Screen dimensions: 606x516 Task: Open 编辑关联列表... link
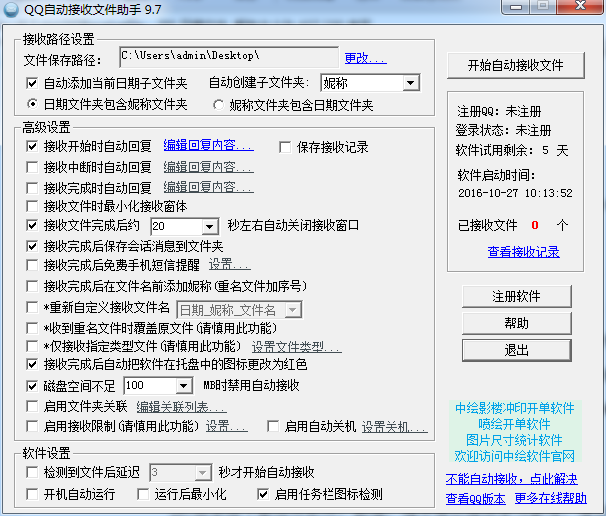181,407
